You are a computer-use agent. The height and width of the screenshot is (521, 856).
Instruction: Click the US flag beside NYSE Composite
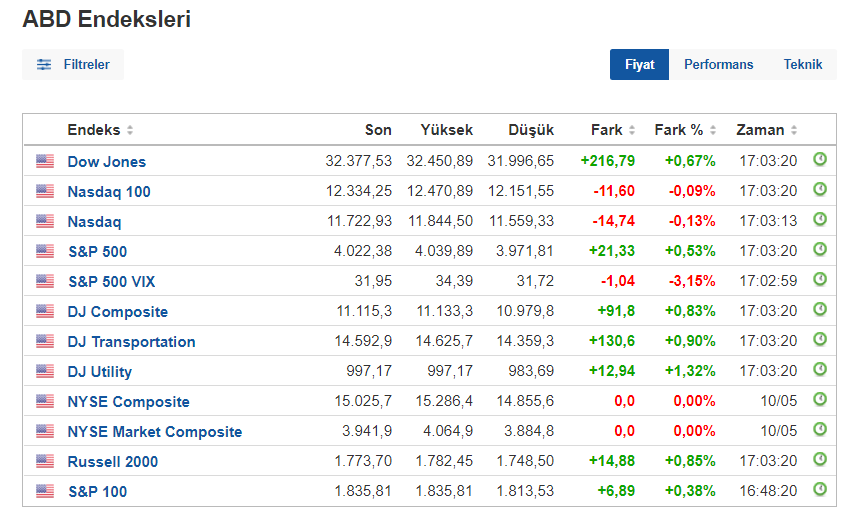pos(45,401)
